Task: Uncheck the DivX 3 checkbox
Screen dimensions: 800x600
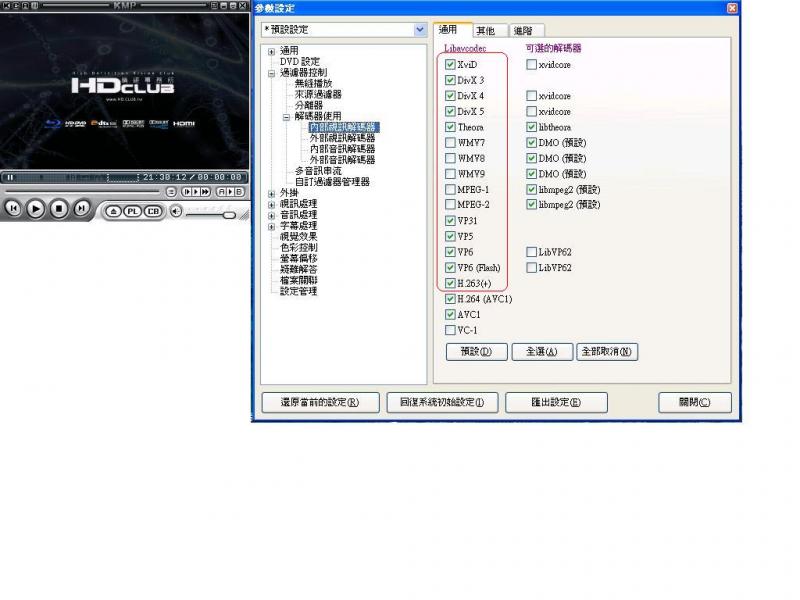Action: coord(450,80)
